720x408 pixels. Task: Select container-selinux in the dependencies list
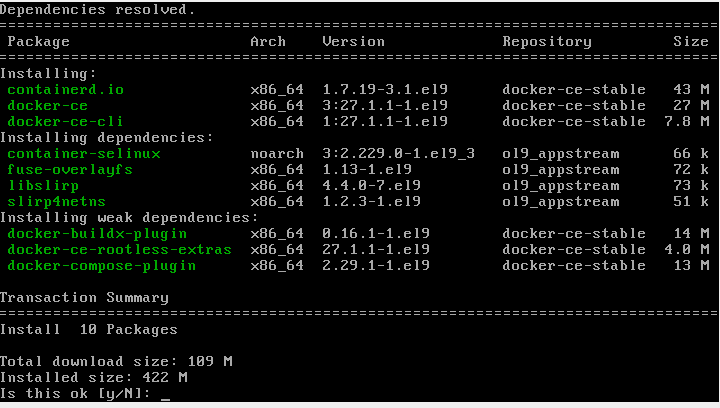click(x=83, y=154)
